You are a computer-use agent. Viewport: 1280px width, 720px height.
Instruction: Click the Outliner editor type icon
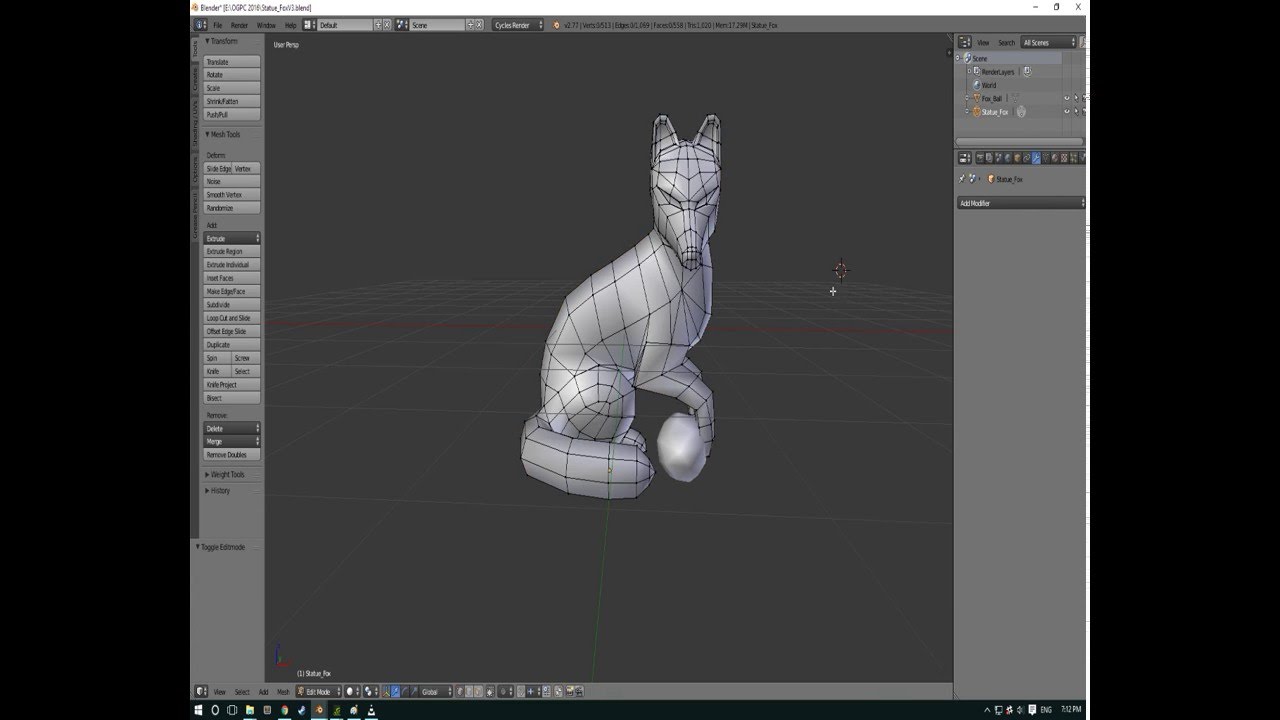coord(965,42)
